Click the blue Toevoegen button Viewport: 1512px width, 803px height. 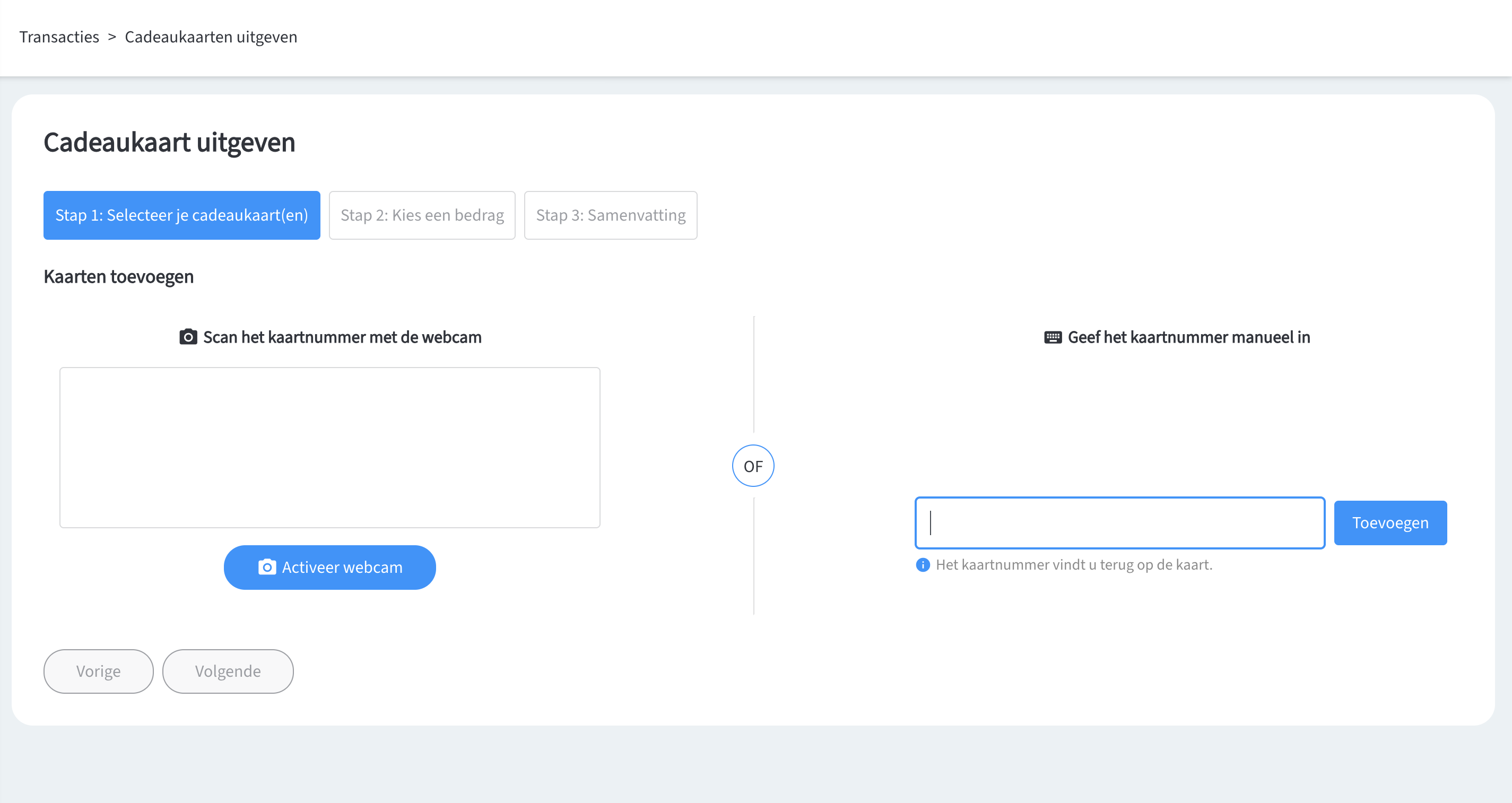(x=1390, y=523)
